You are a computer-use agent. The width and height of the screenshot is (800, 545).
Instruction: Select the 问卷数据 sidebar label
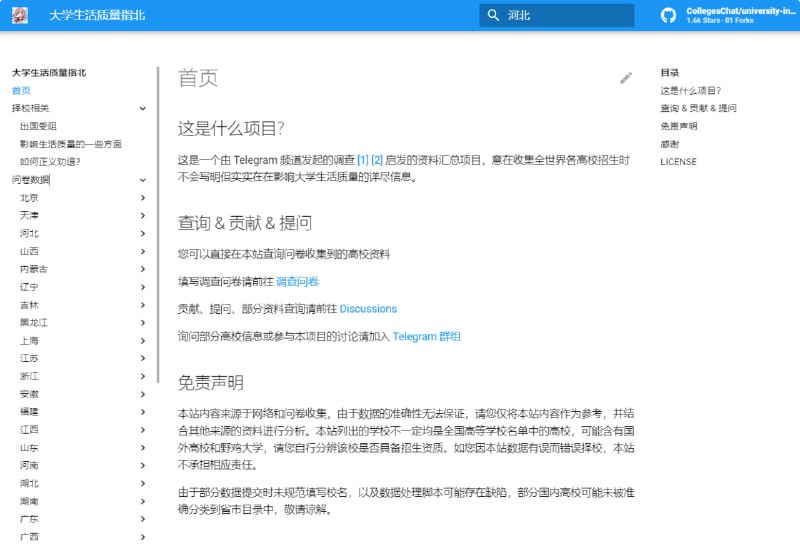pyautogui.click(x=31, y=180)
